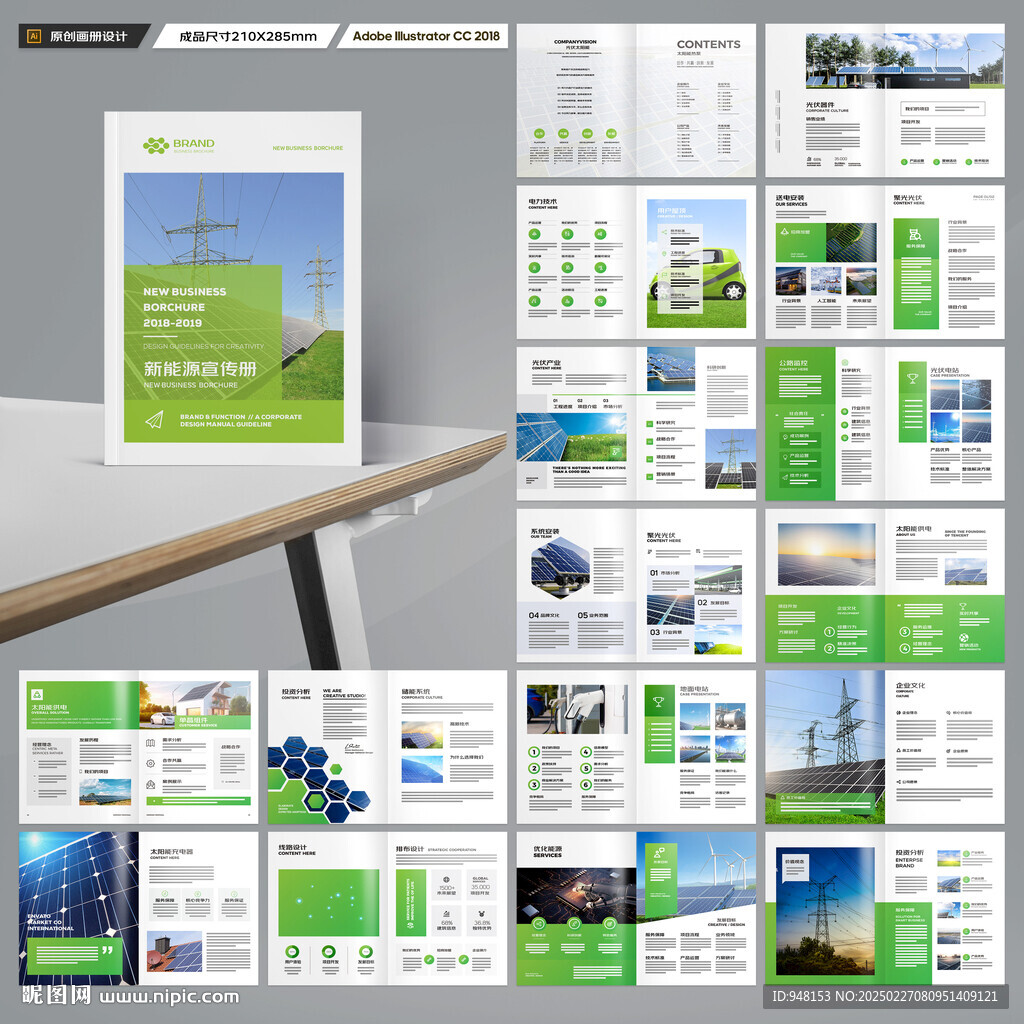Click the globe icon above 1500+ statistic

pyautogui.click(x=446, y=880)
